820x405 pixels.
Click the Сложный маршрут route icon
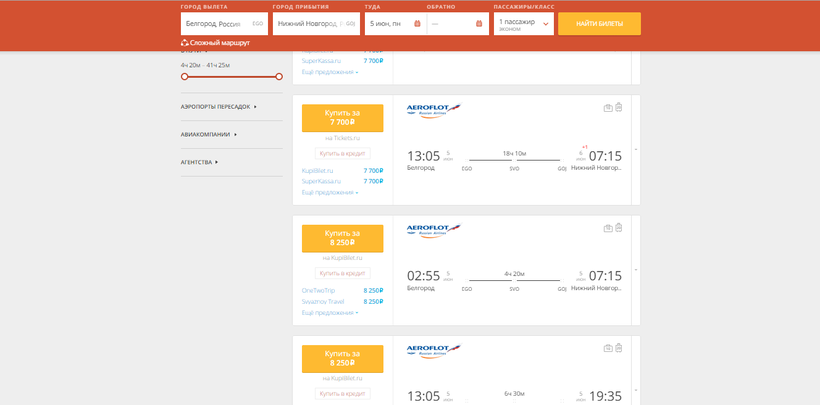[x=185, y=43]
